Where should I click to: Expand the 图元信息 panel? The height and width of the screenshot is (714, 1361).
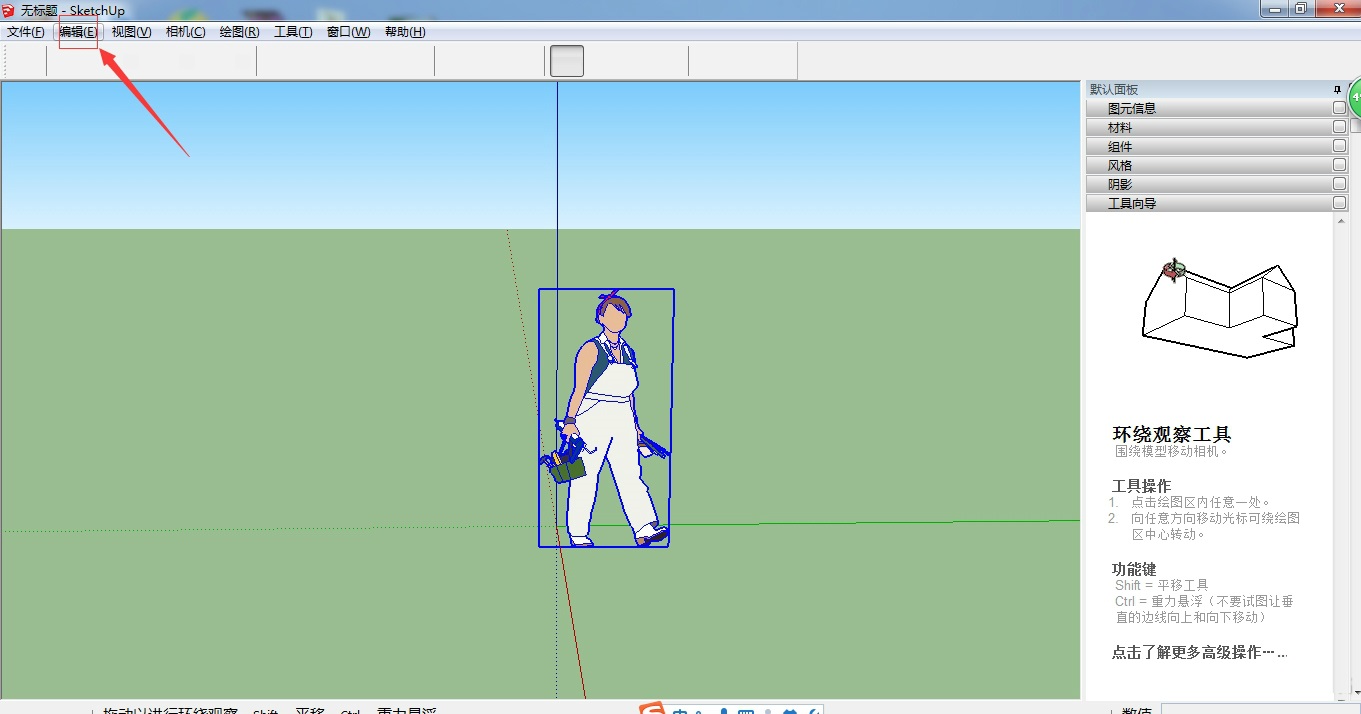click(1217, 109)
